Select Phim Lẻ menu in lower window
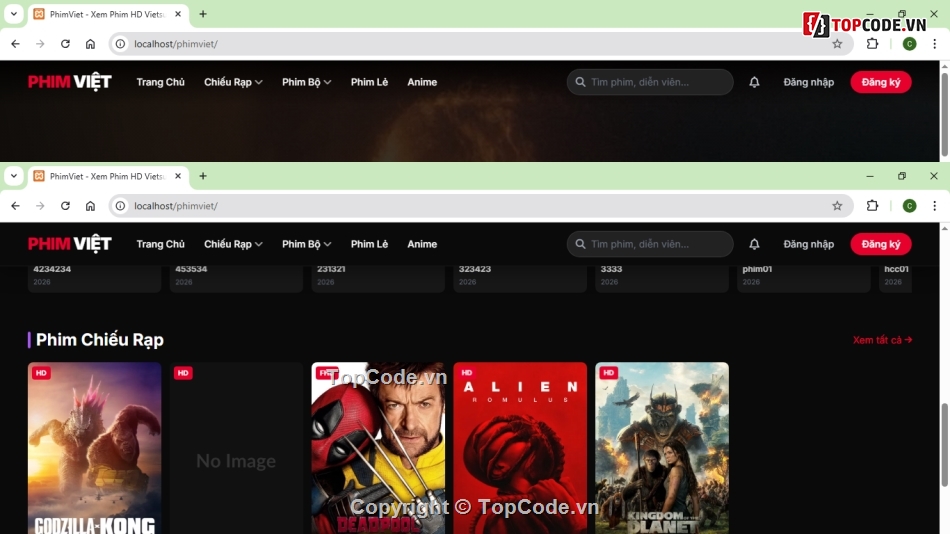This screenshot has width=950, height=534. point(370,244)
